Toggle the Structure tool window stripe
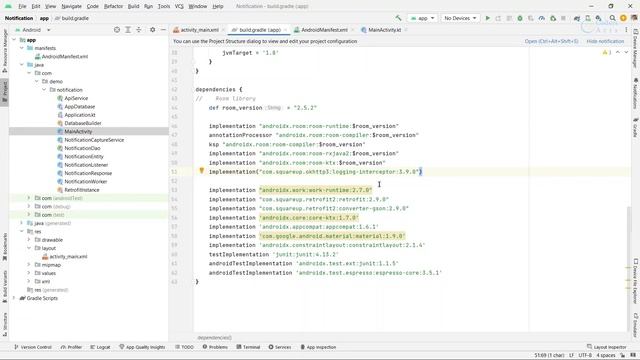Viewport: 640px width, 360px height. (x=5, y=324)
